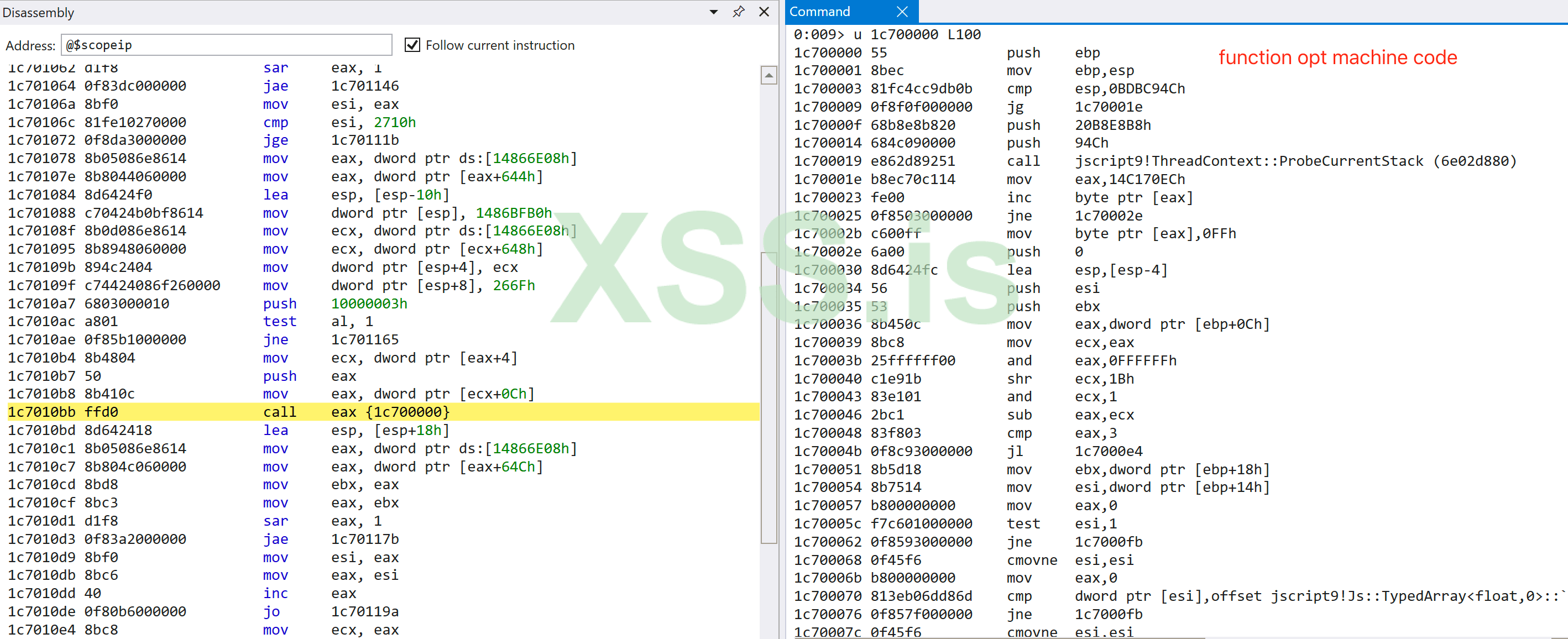Open Disassembly window options dropdown arrow
Image resolution: width=1568 pixels, height=639 pixels.
713,12
